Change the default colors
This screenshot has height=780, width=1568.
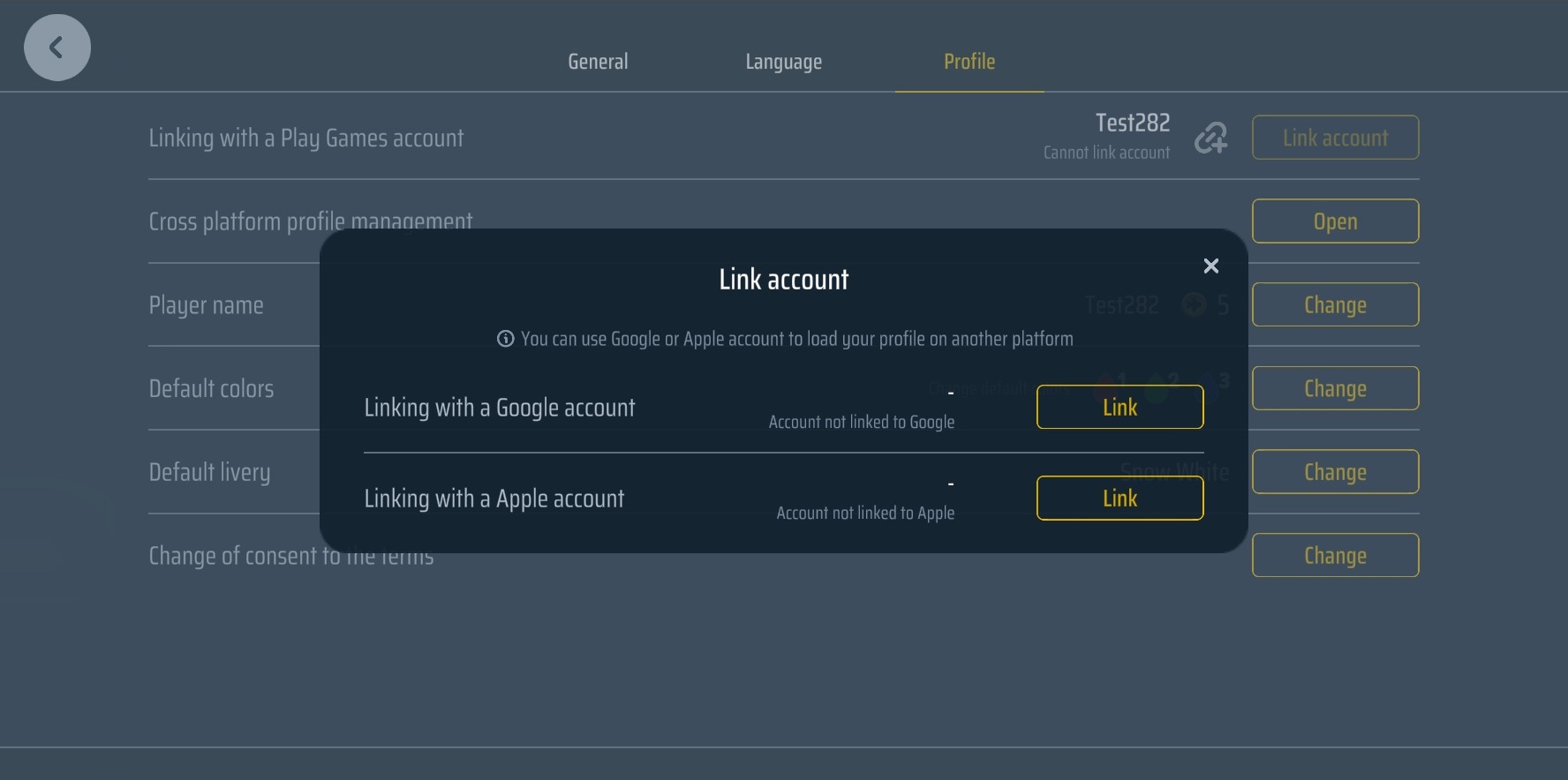[1334, 388]
